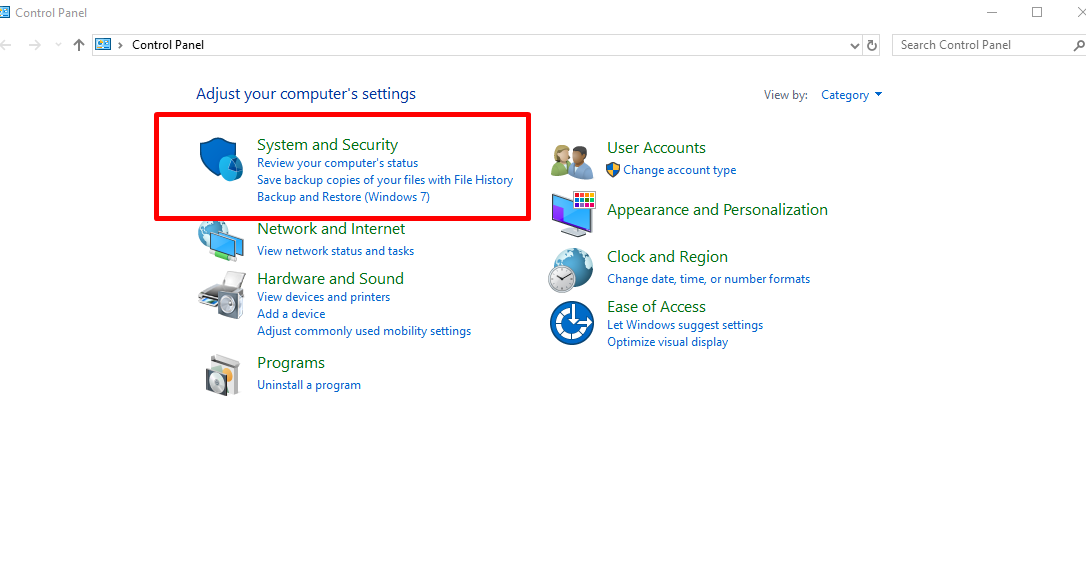The height and width of the screenshot is (561, 1086).
Task: Open Backup and Restore (Windows 7)
Action: tap(344, 197)
